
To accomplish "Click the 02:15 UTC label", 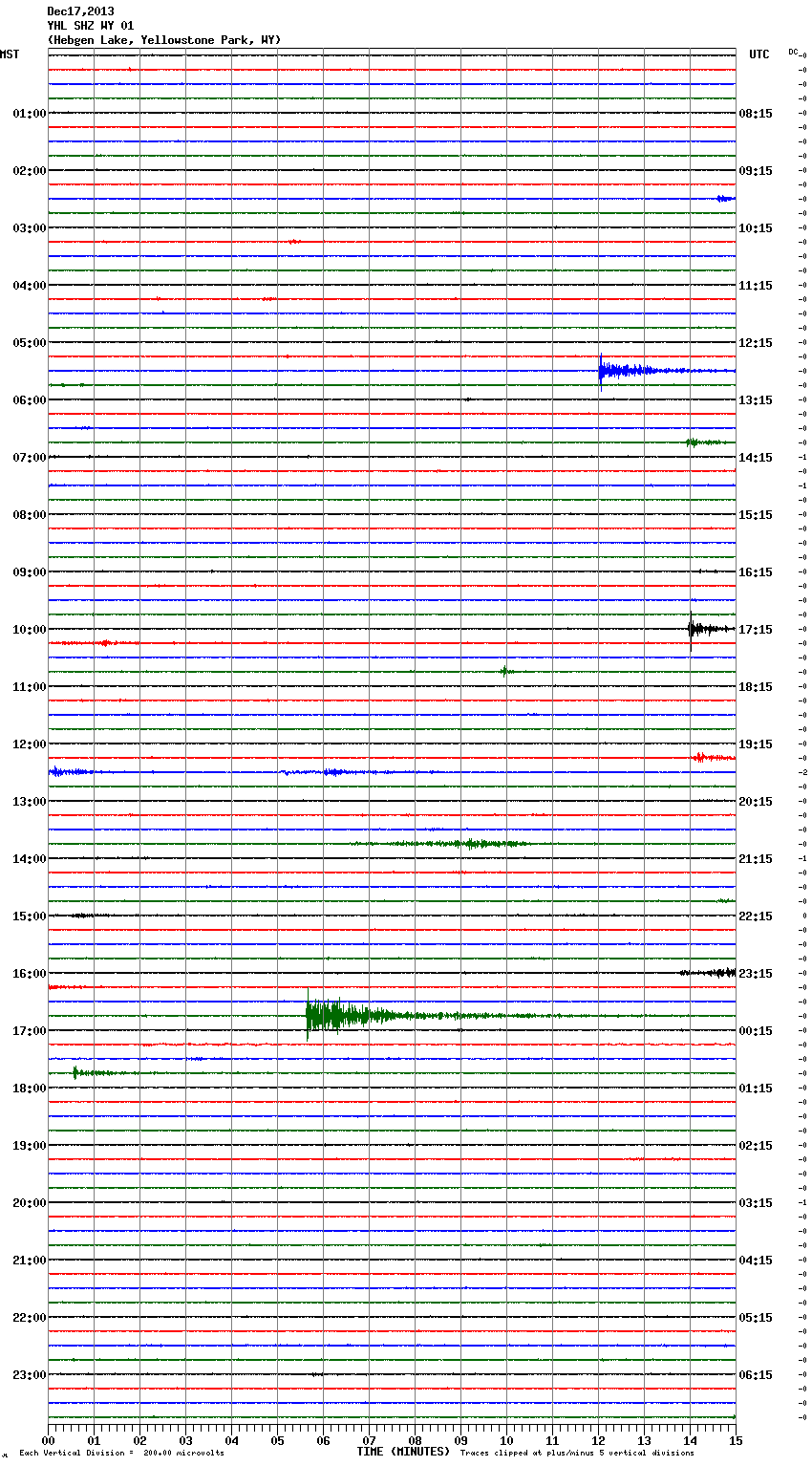I will pos(756,1146).
